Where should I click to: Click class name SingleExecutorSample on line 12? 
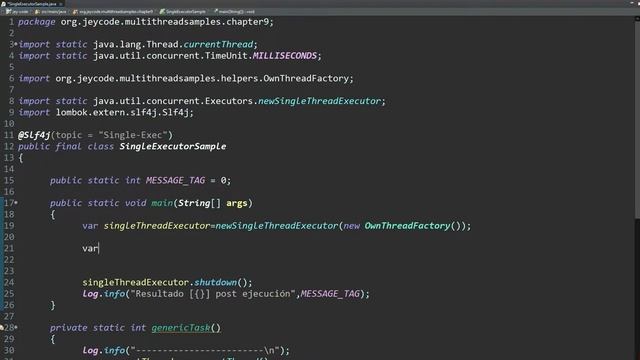[173, 147]
